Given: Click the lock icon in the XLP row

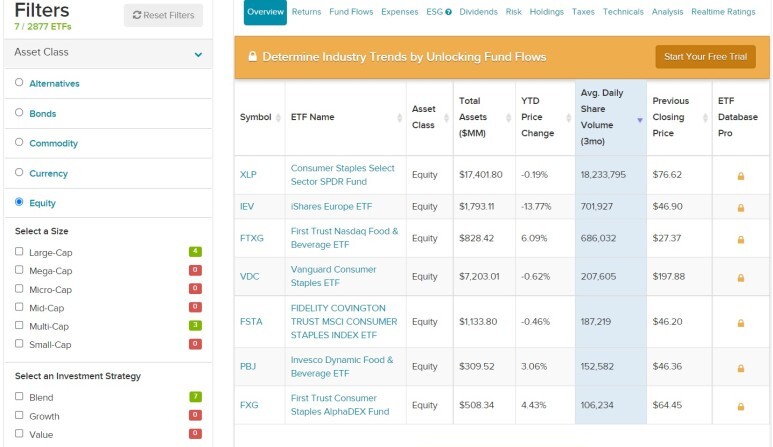Looking at the screenshot, I should point(740,176).
